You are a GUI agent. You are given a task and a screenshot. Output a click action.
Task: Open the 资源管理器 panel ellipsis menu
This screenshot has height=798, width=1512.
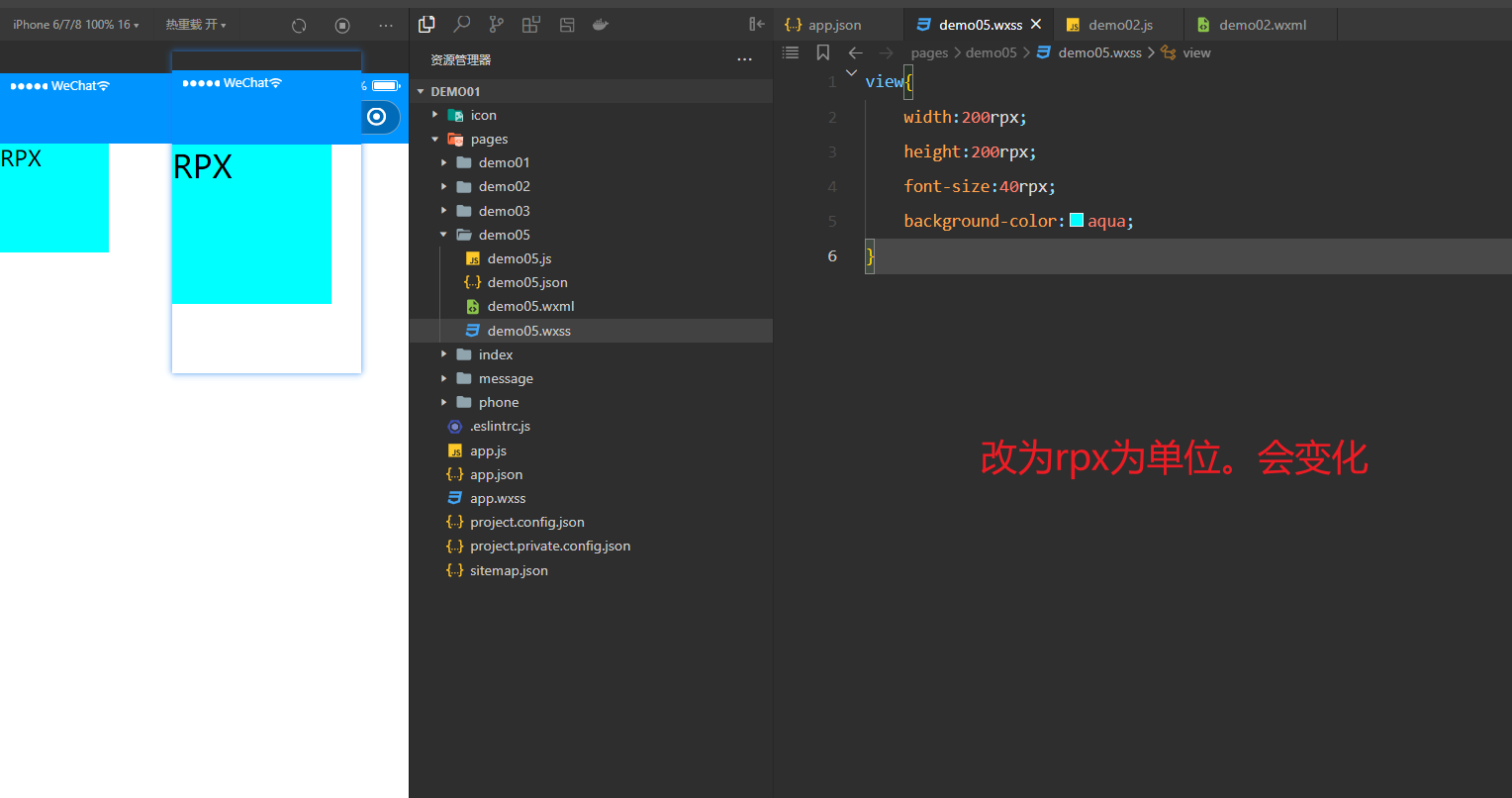click(745, 60)
